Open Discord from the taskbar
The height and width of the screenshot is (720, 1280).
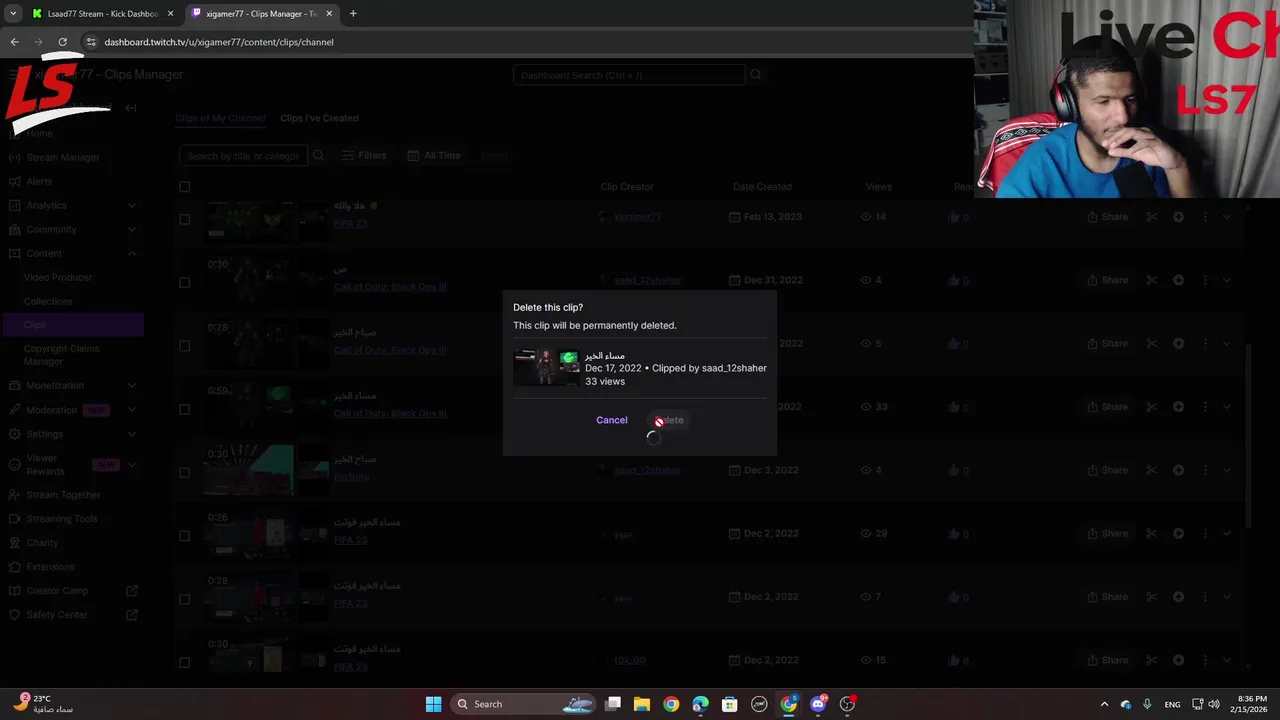tap(818, 704)
